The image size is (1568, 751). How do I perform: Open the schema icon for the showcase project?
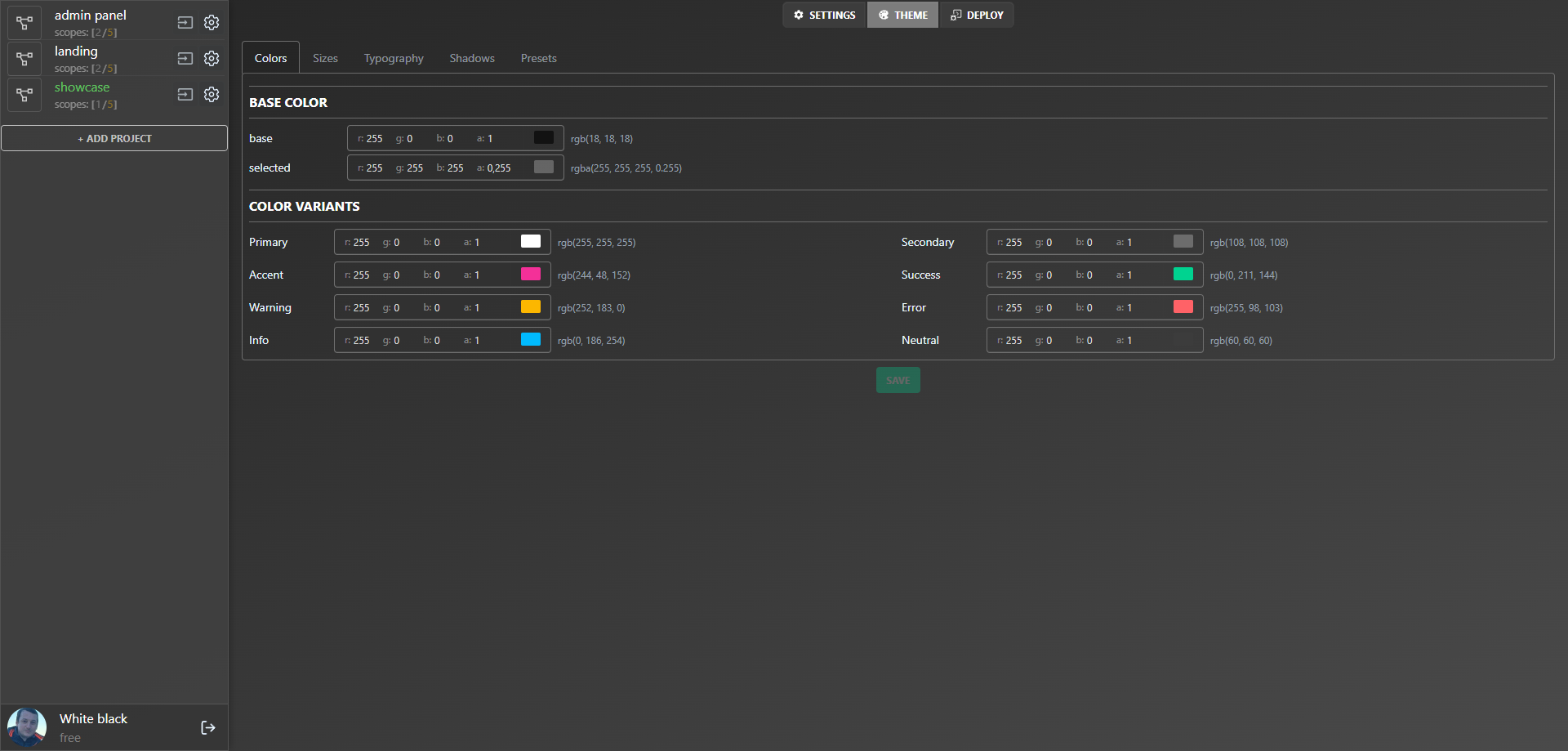coord(24,95)
